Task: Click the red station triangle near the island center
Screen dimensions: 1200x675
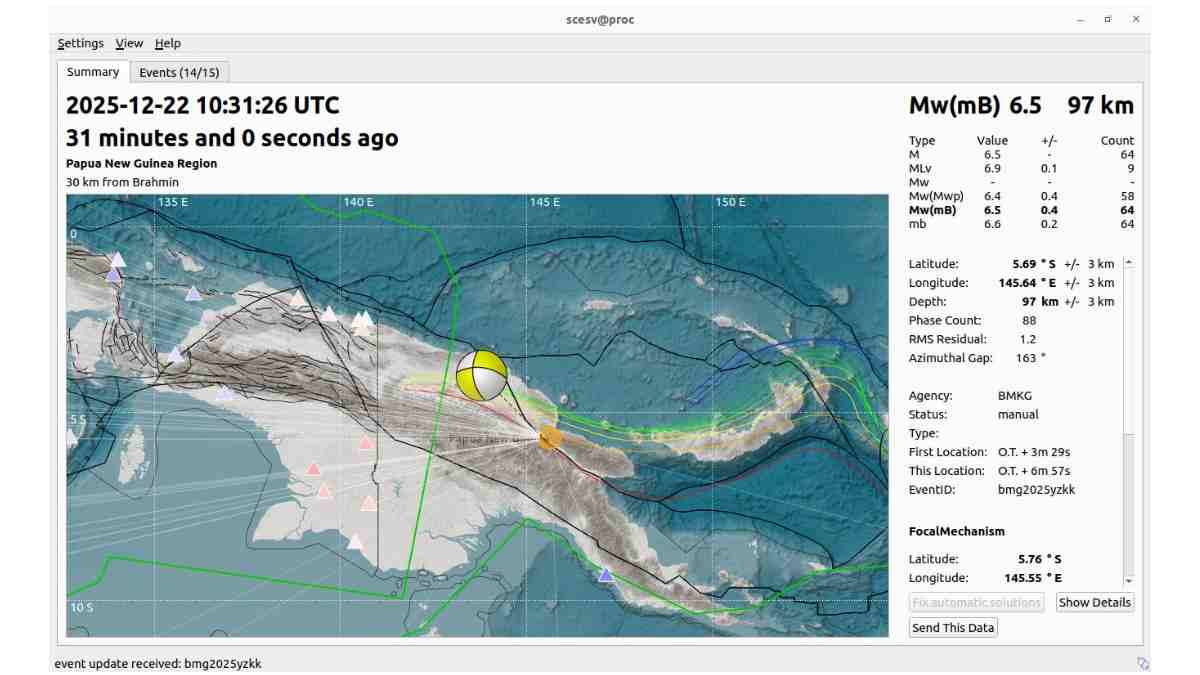Action: (363, 442)
